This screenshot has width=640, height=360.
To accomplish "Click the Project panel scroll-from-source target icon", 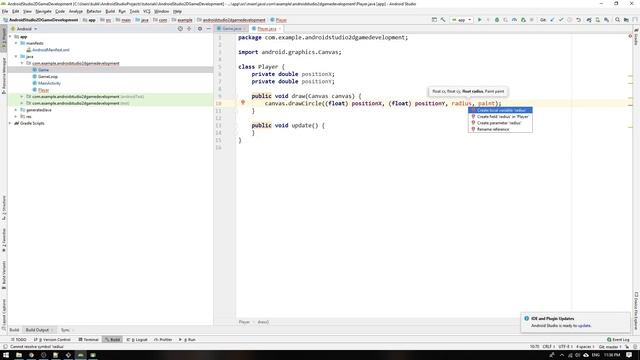I will [180, 29].
